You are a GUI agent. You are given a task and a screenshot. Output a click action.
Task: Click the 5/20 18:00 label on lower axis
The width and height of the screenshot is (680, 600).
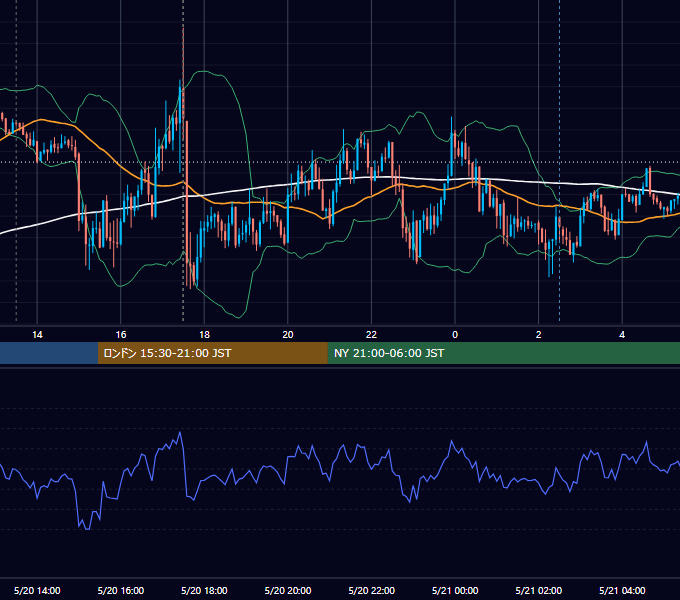[x=204, y=590]
